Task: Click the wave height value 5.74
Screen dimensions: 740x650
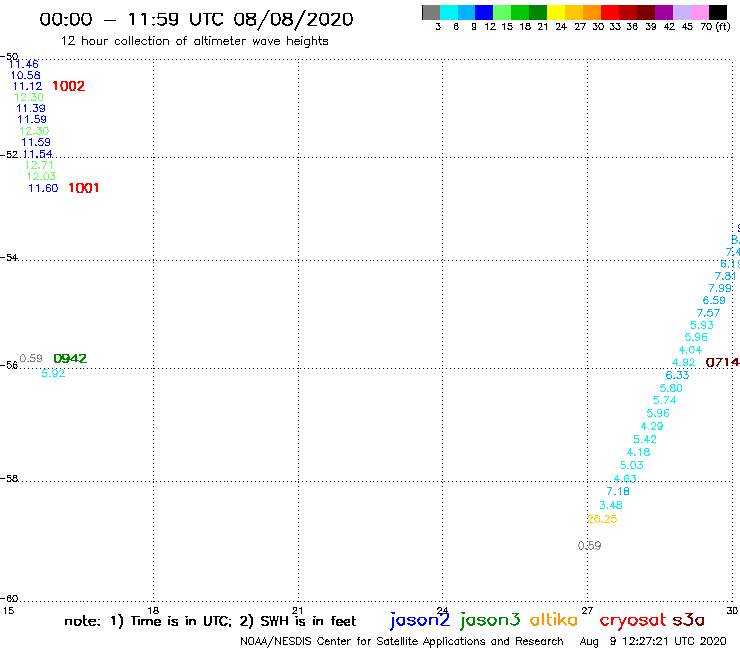Action: [664, 400]
